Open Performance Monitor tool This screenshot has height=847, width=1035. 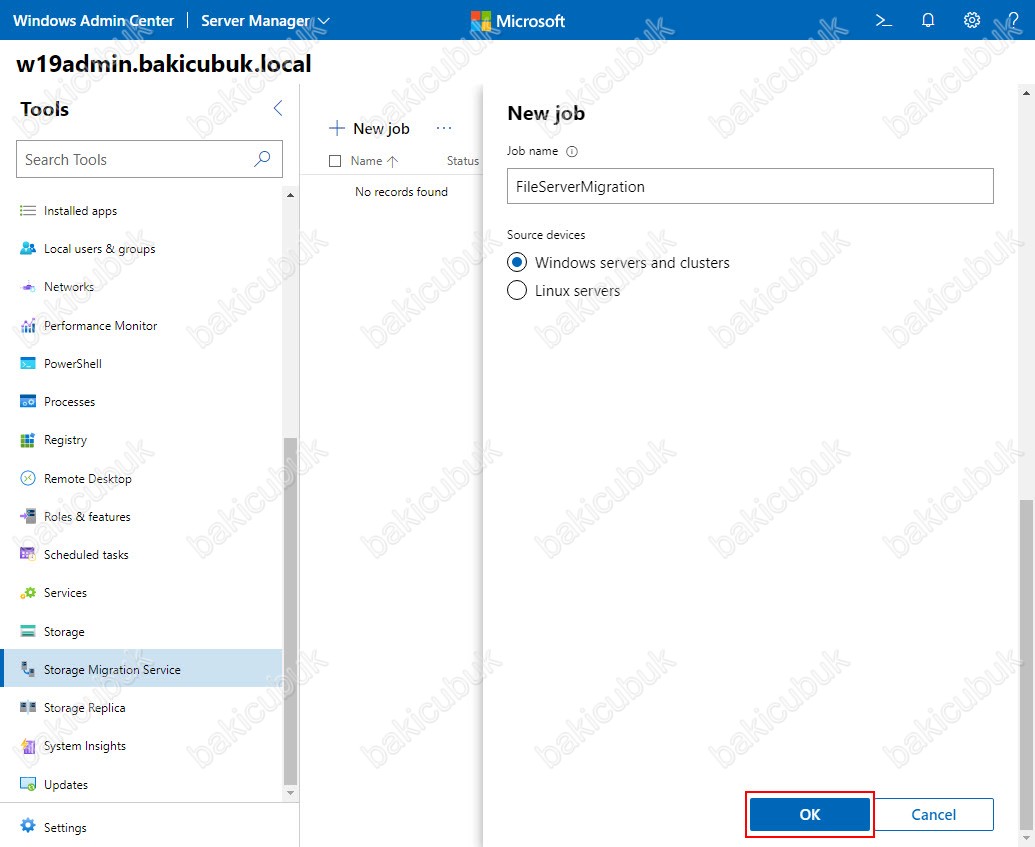143,325
